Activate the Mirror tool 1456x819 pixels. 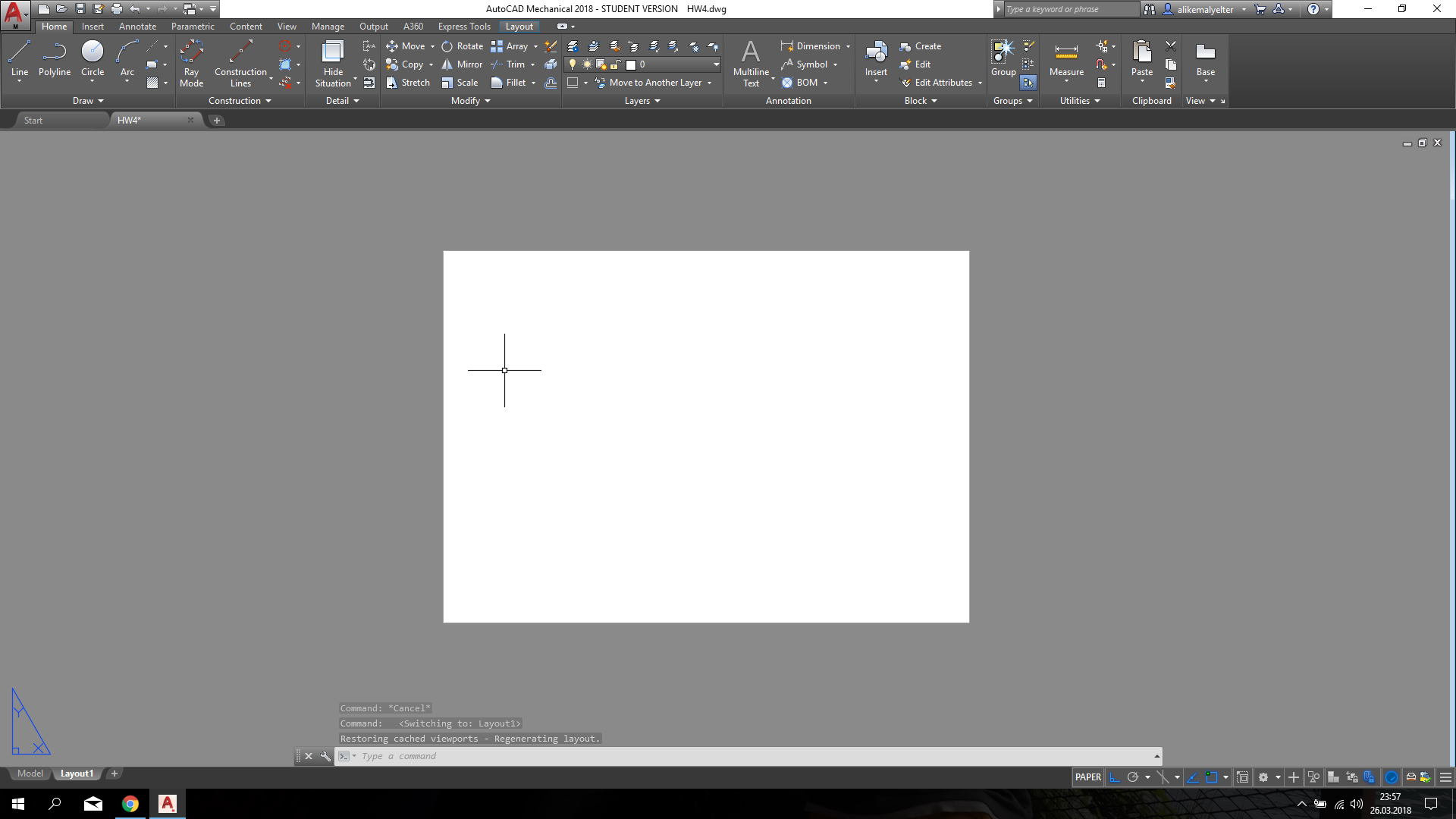tap(463, 64)
